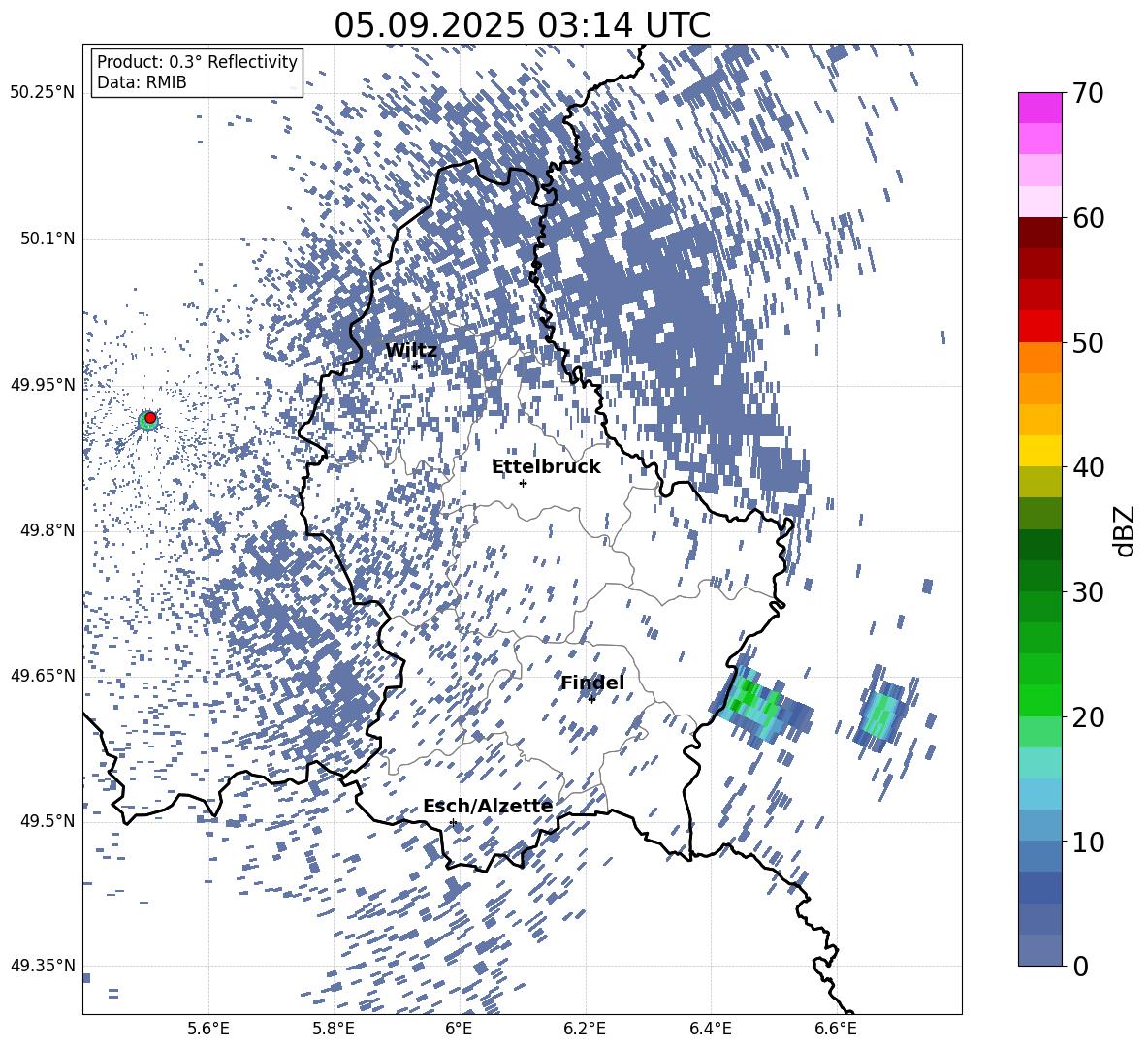Click the Ettelbruck location cross marker
Screen dimensions: 1148x1048
click(523, 483)
